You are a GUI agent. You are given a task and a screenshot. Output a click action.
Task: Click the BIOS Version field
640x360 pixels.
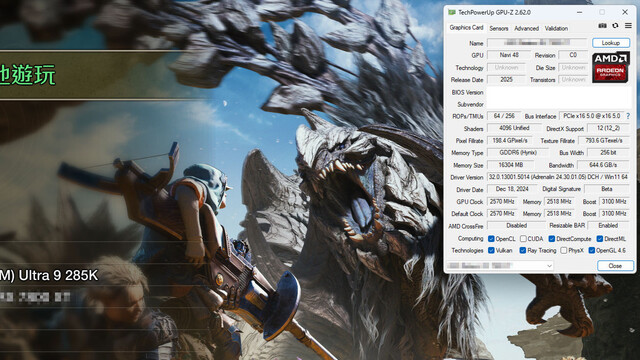[x=559, y=92]
